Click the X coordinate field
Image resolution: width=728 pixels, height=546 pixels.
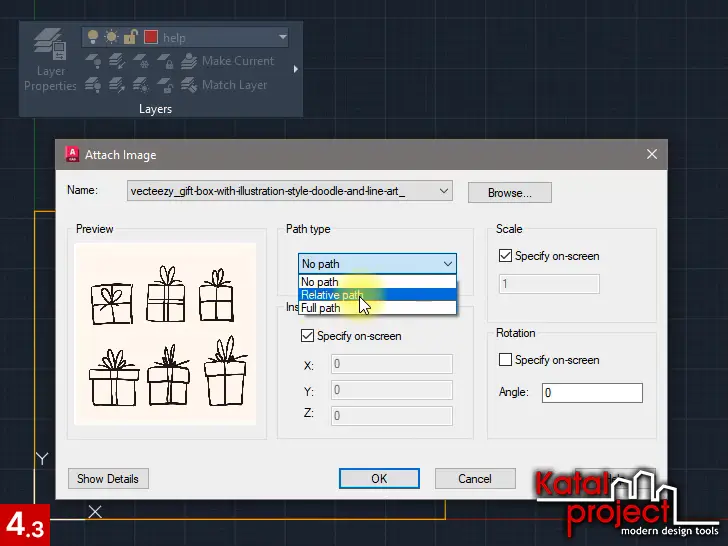coord(392,364)
